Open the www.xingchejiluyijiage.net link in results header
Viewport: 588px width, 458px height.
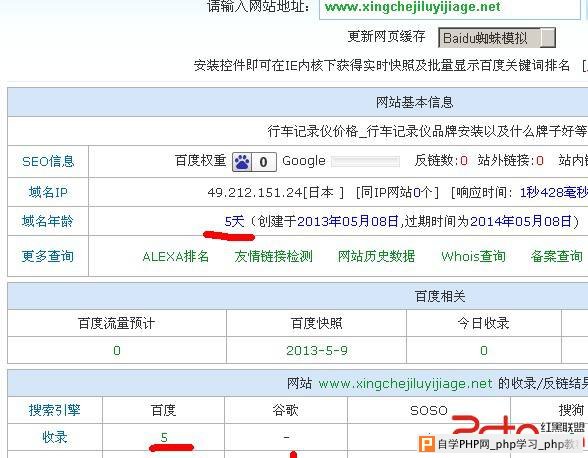click(405, 384)
